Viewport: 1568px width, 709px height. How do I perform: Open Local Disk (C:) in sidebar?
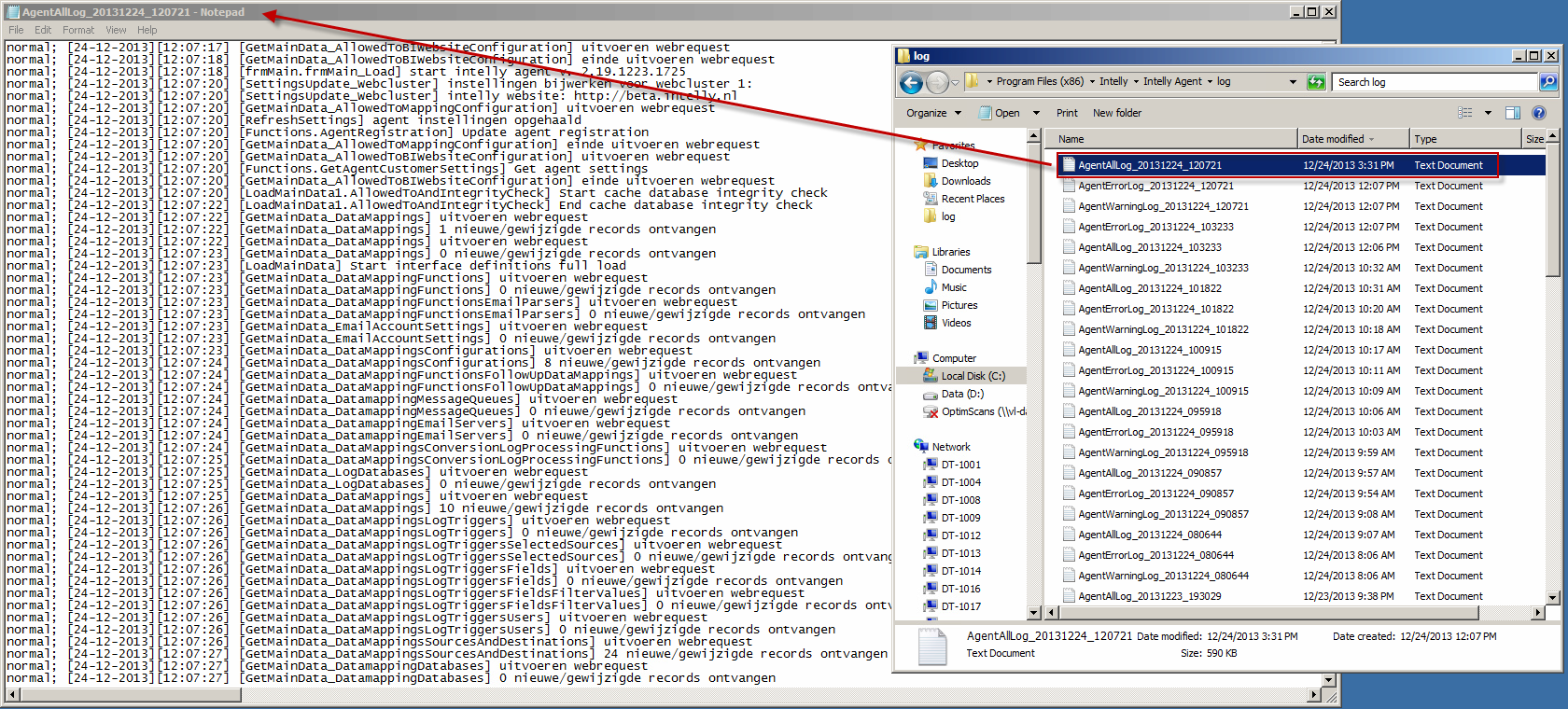(x=973, y=376)
